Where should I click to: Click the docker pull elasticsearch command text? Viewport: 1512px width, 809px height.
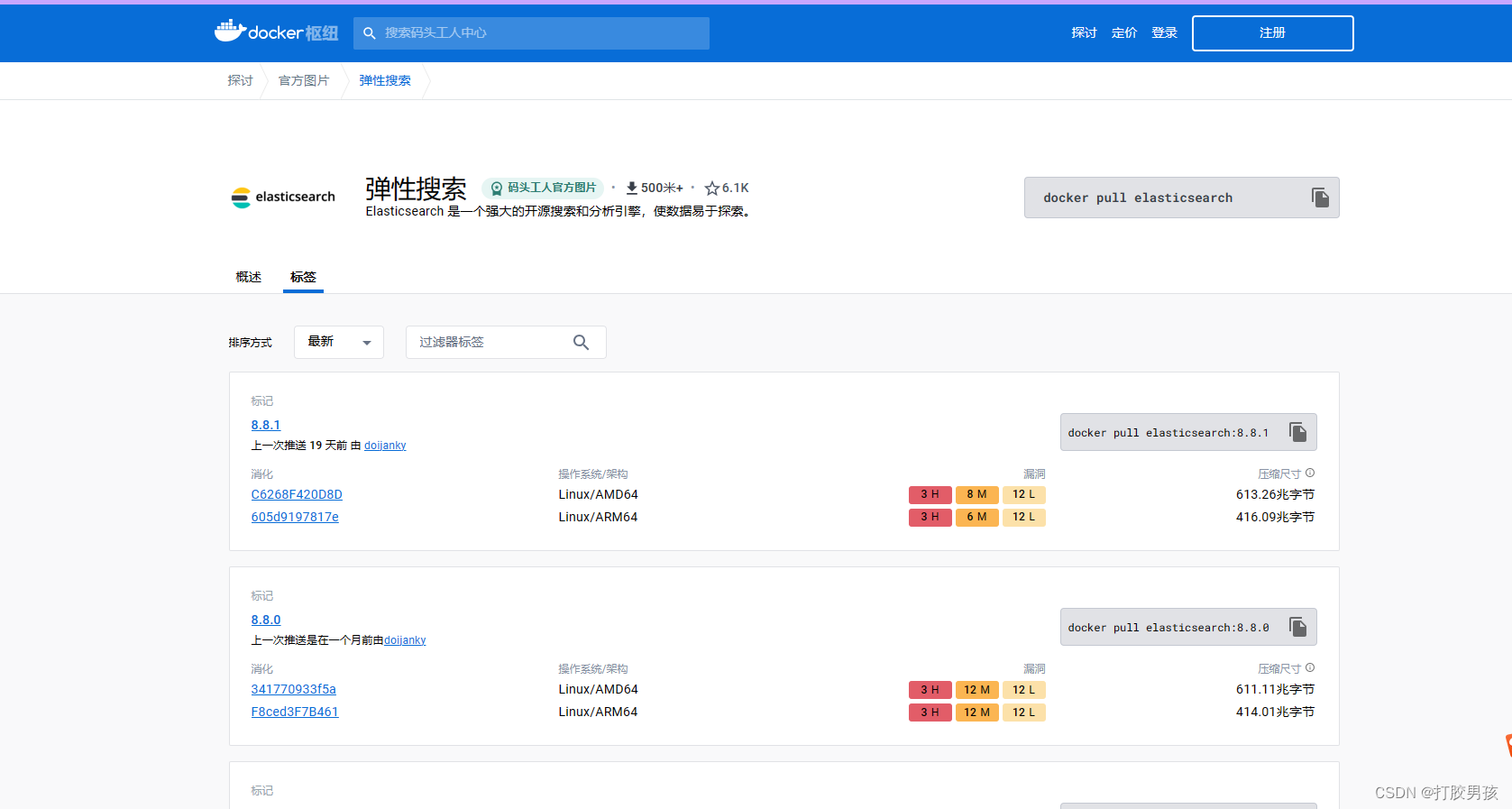tap(1138, 198)
